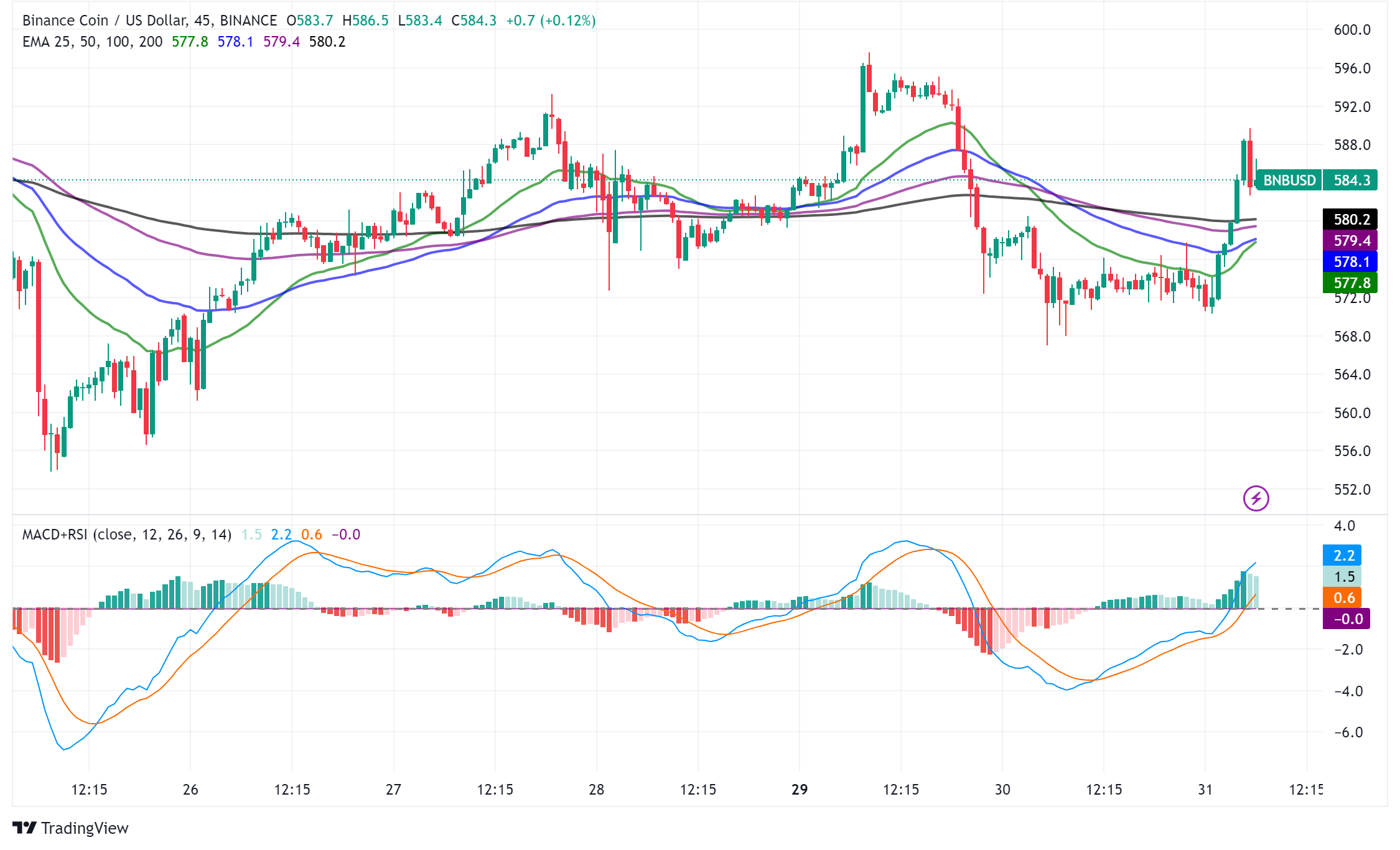
Task: Click the 28 date label on time axis
Action: click(596, 790)
